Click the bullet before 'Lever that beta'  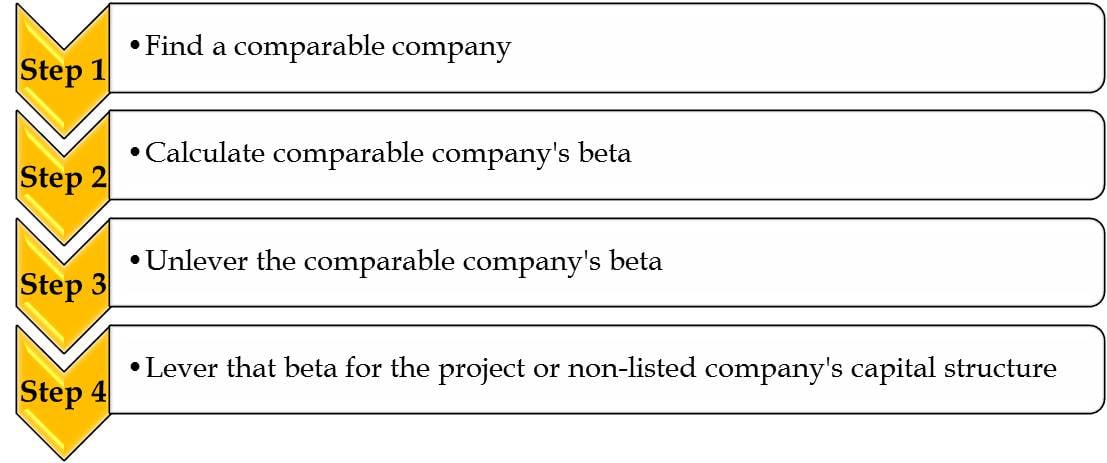(135, 369)
